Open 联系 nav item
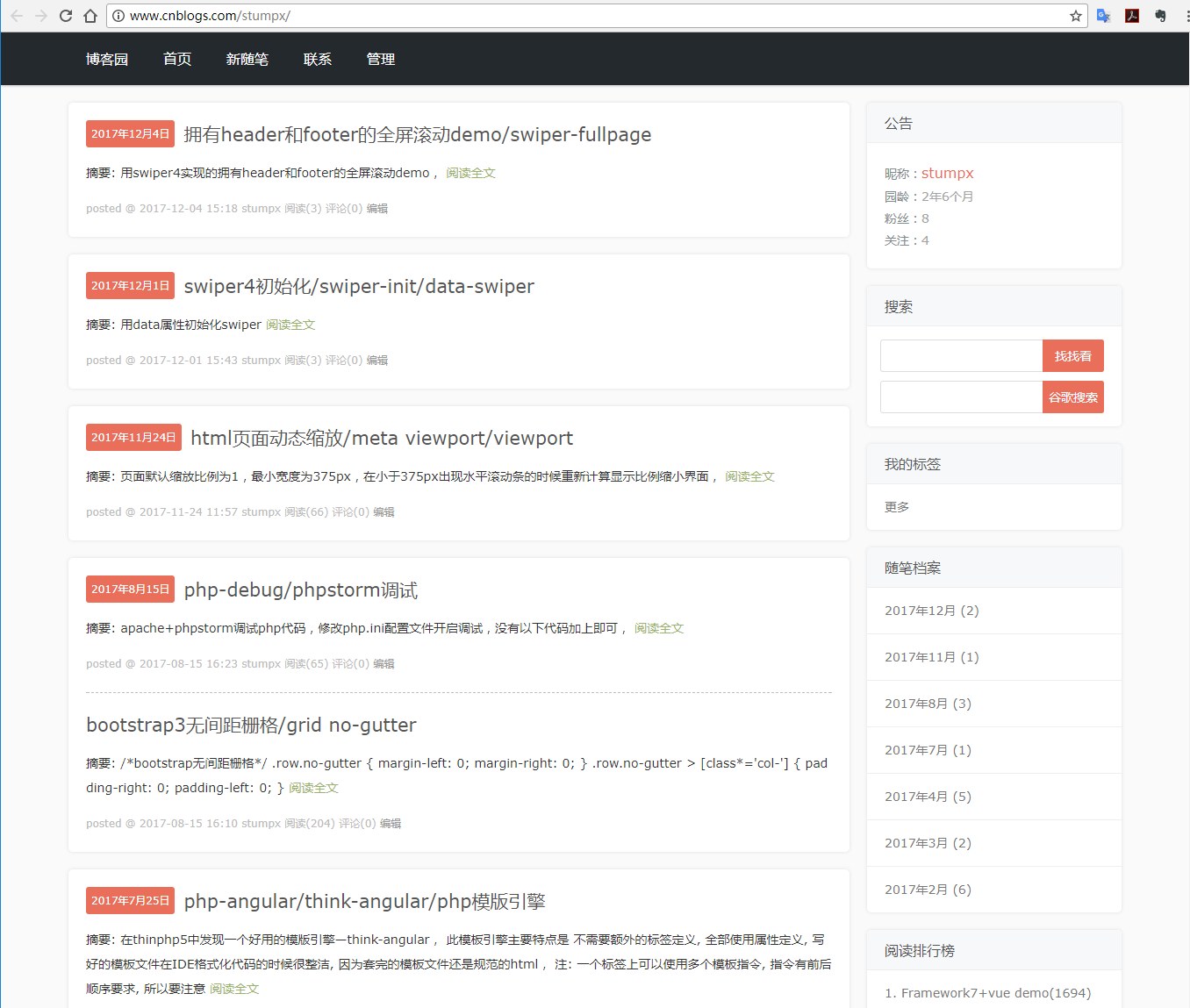The height and width of the screenshot is (1008, 1190). tap(318, 59)
